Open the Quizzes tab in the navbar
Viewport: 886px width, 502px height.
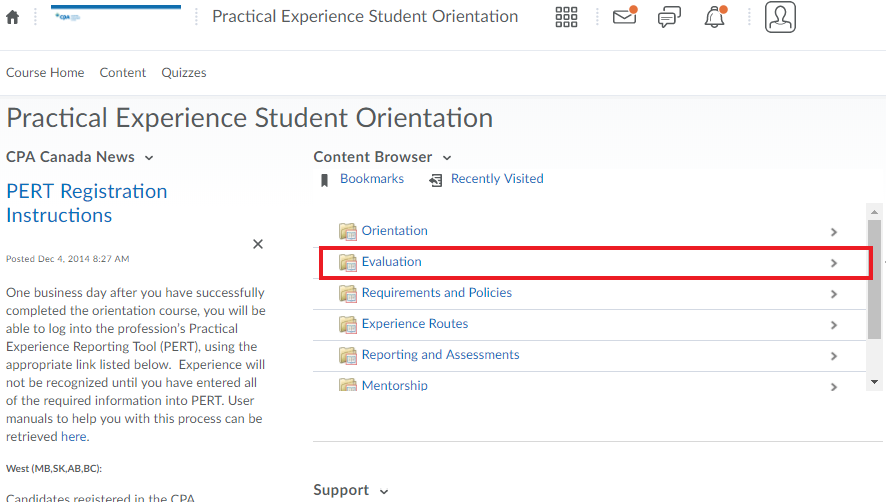tap(184, 73)
